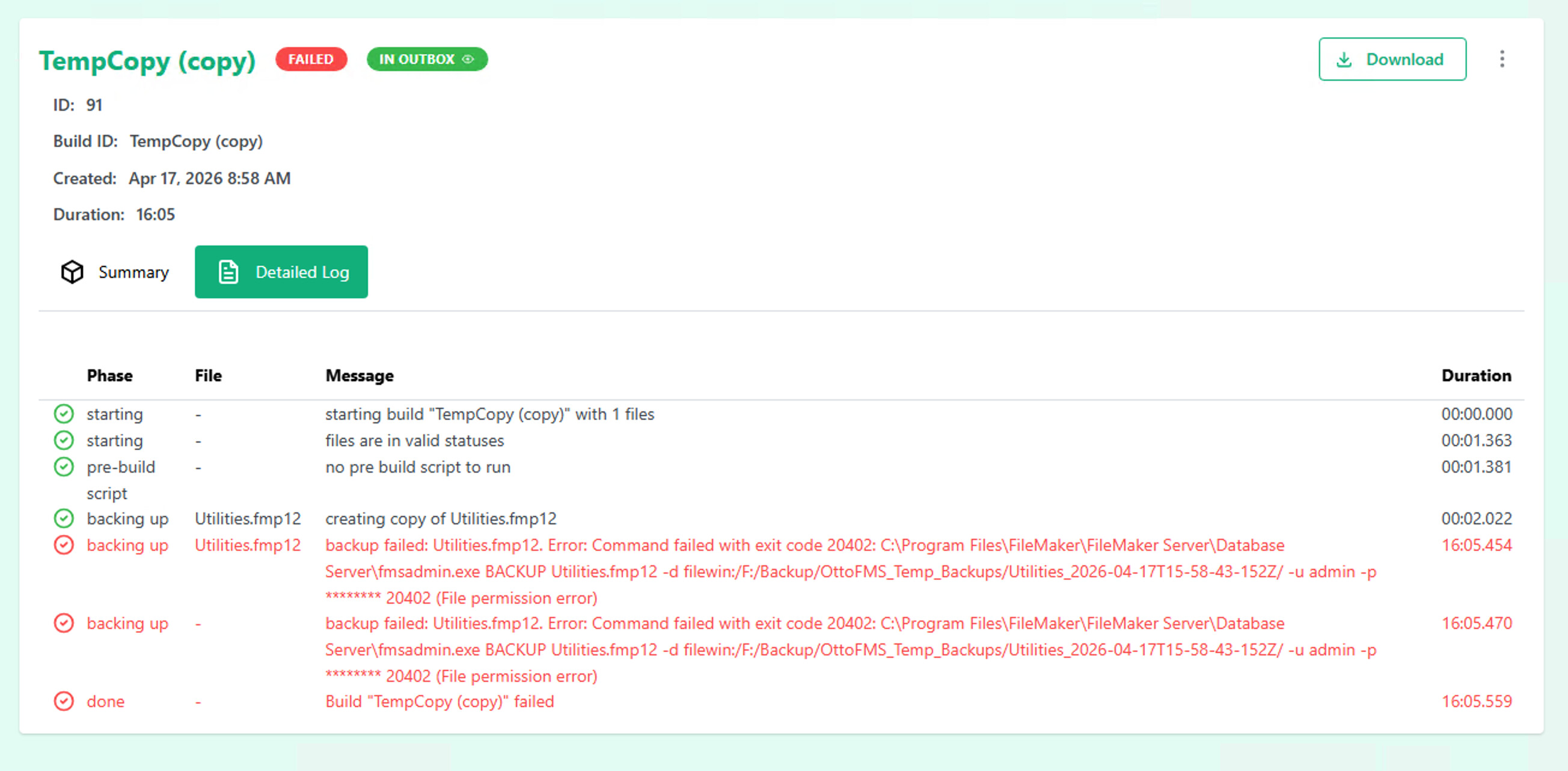Switch to the Detailed Log tab
This screenshot has height=771, width=1568.
pyautogui.click(x=281, y=272)
